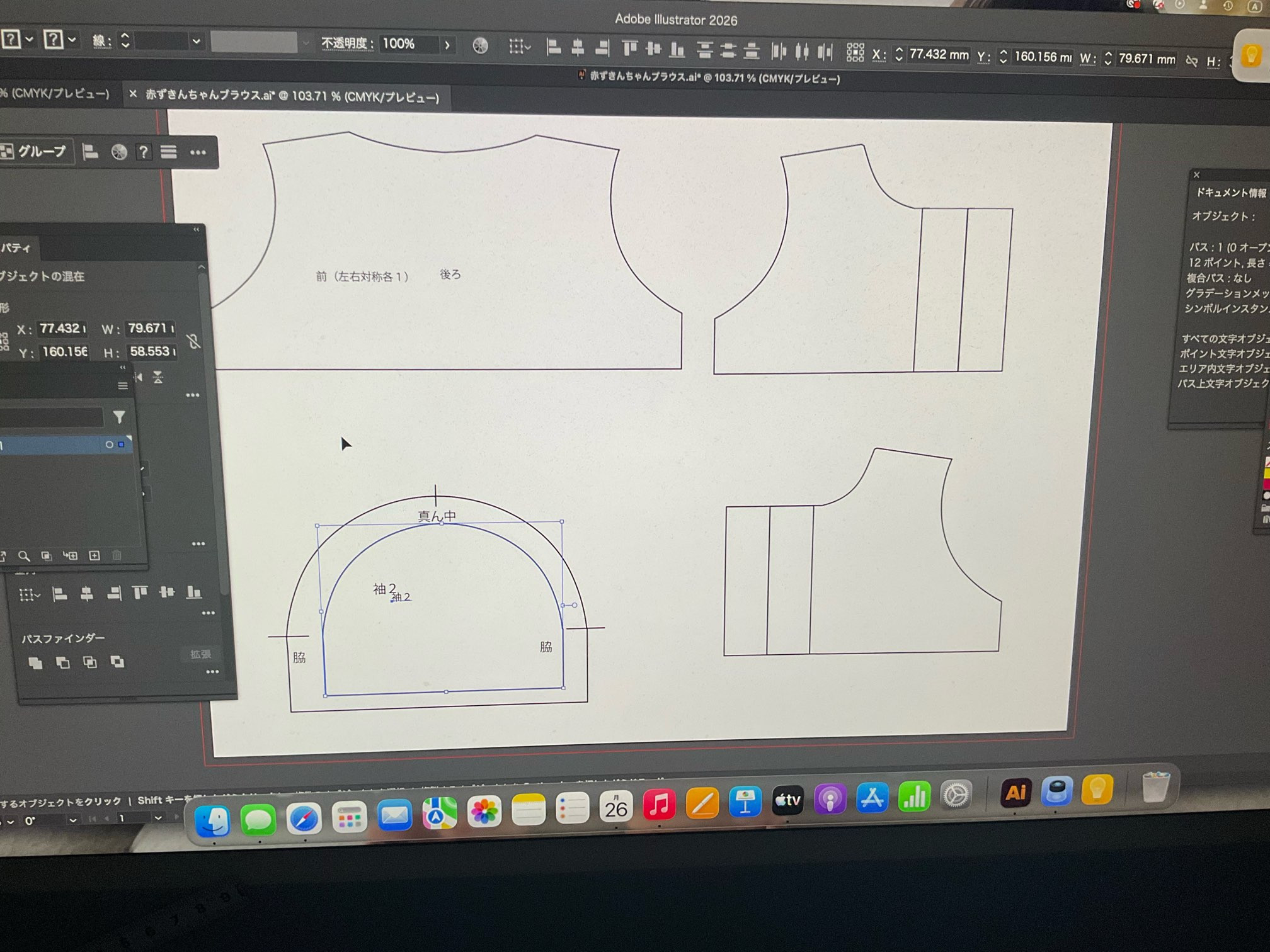The height and width of the screenshot is (952, 1270).
Task: Open the stroke weight dropdown
Action: [197, 42]
